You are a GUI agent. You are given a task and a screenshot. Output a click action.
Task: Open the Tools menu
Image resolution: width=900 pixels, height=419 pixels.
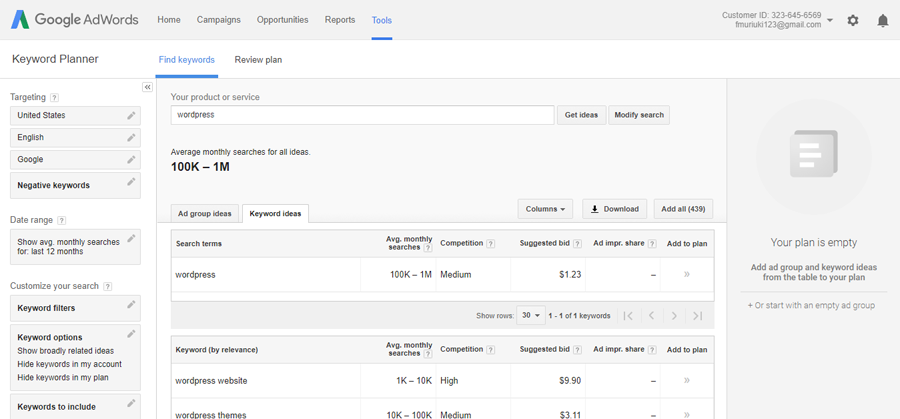tap(382, 20)
